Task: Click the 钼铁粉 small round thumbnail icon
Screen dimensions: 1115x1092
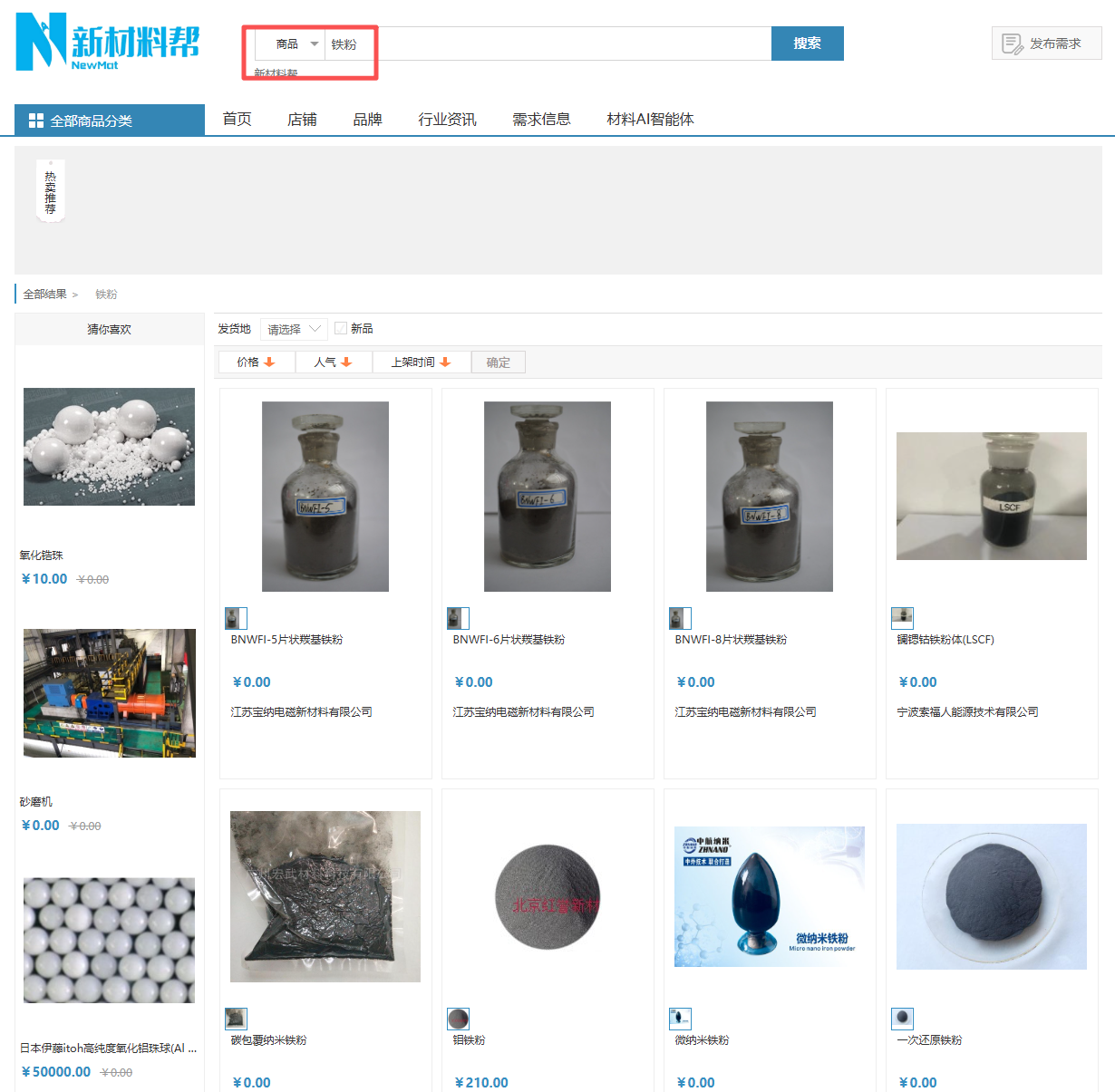Action: 458,1019
